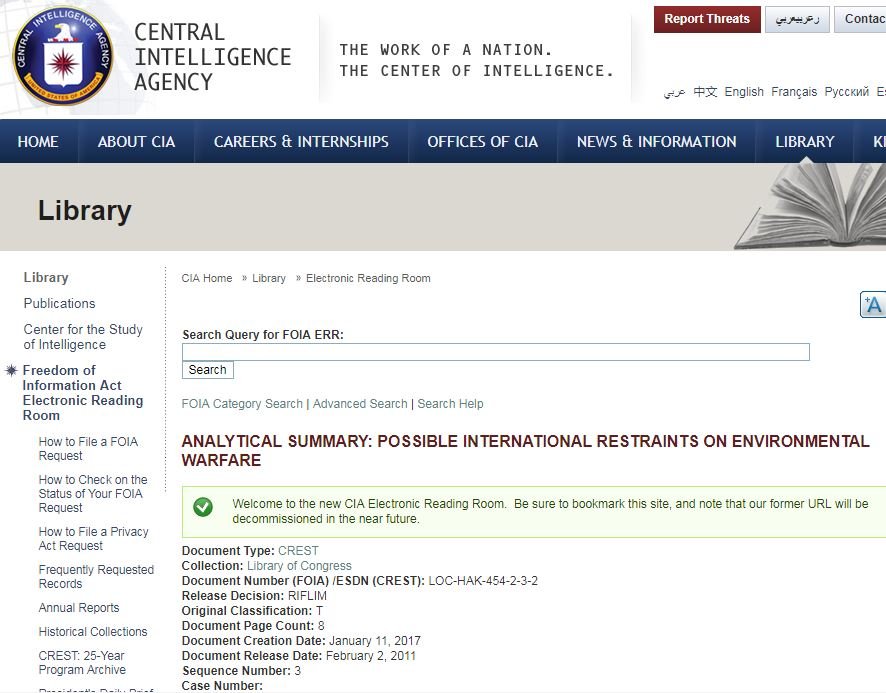Click the green checkmark notification icon
Viewport: 886px width, 693px height.
pyautogui.click(x=203, y=507)
